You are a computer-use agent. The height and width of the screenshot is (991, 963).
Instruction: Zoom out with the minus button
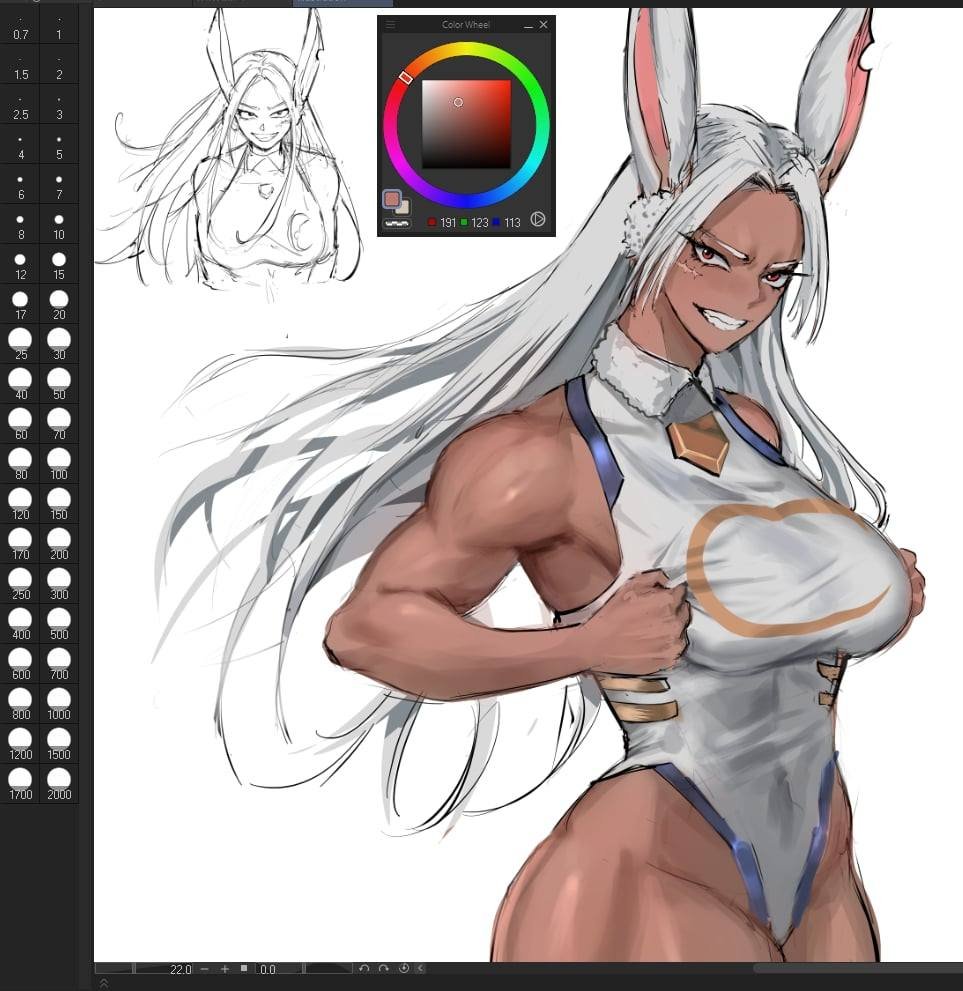pos(204,969)
